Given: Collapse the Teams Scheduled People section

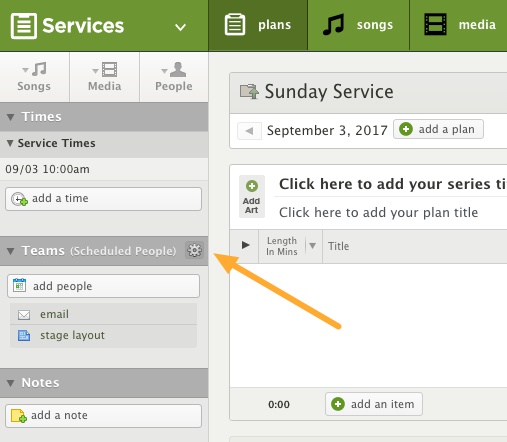Looking at the screenshot, I should click(11, 251).
